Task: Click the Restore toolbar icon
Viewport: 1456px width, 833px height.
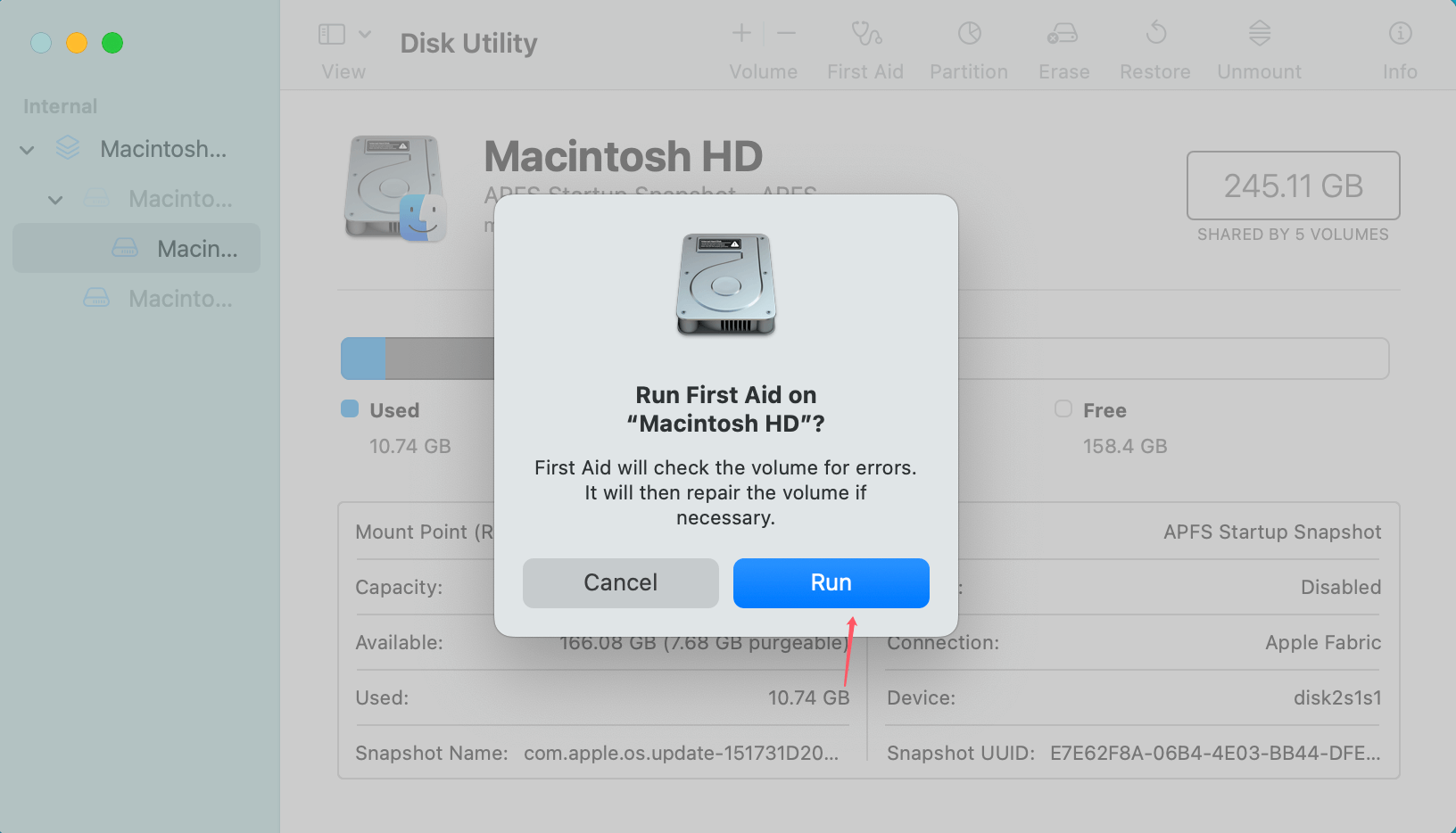Action: [1154, 45]
